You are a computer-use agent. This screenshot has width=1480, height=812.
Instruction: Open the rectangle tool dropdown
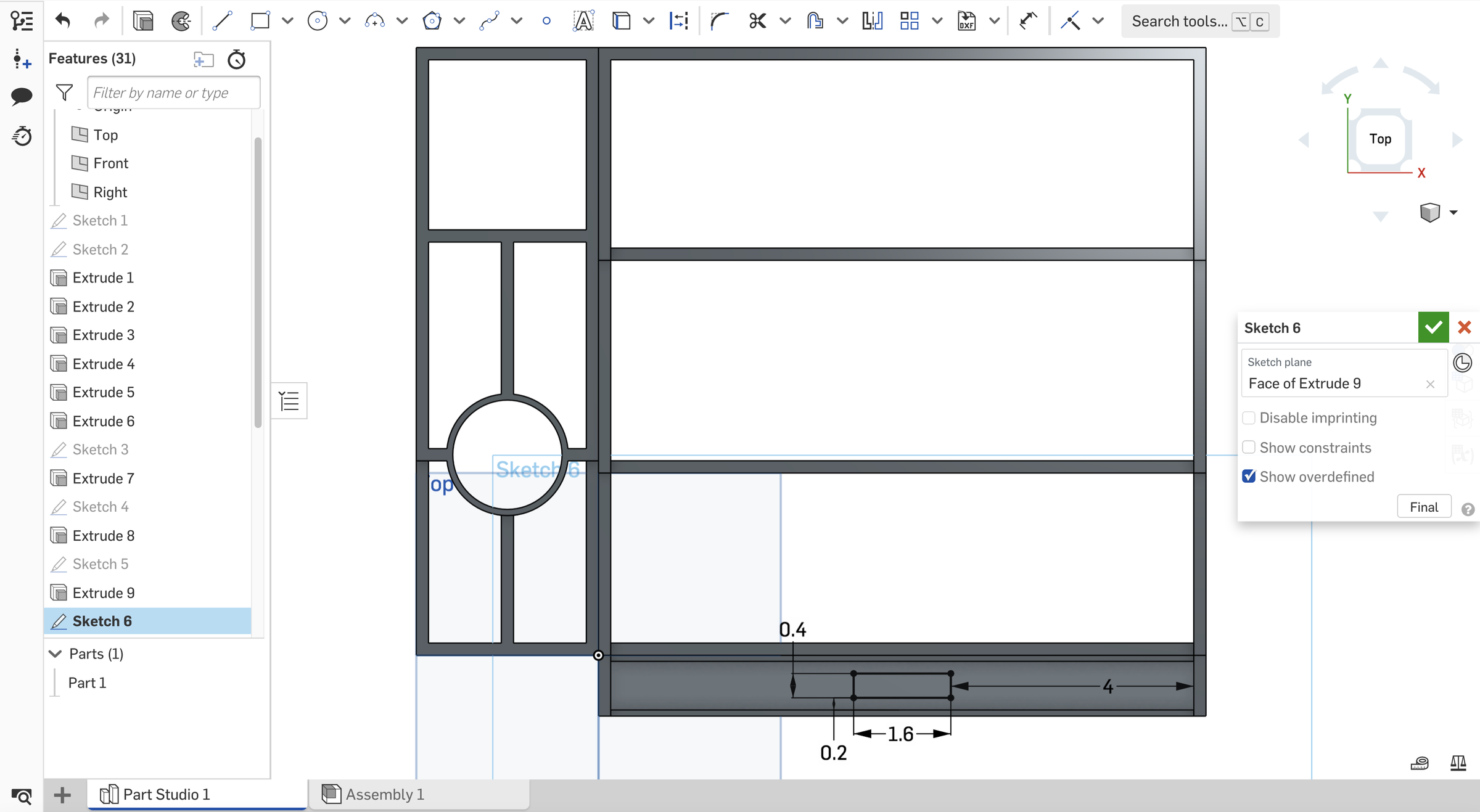[287, 20]
